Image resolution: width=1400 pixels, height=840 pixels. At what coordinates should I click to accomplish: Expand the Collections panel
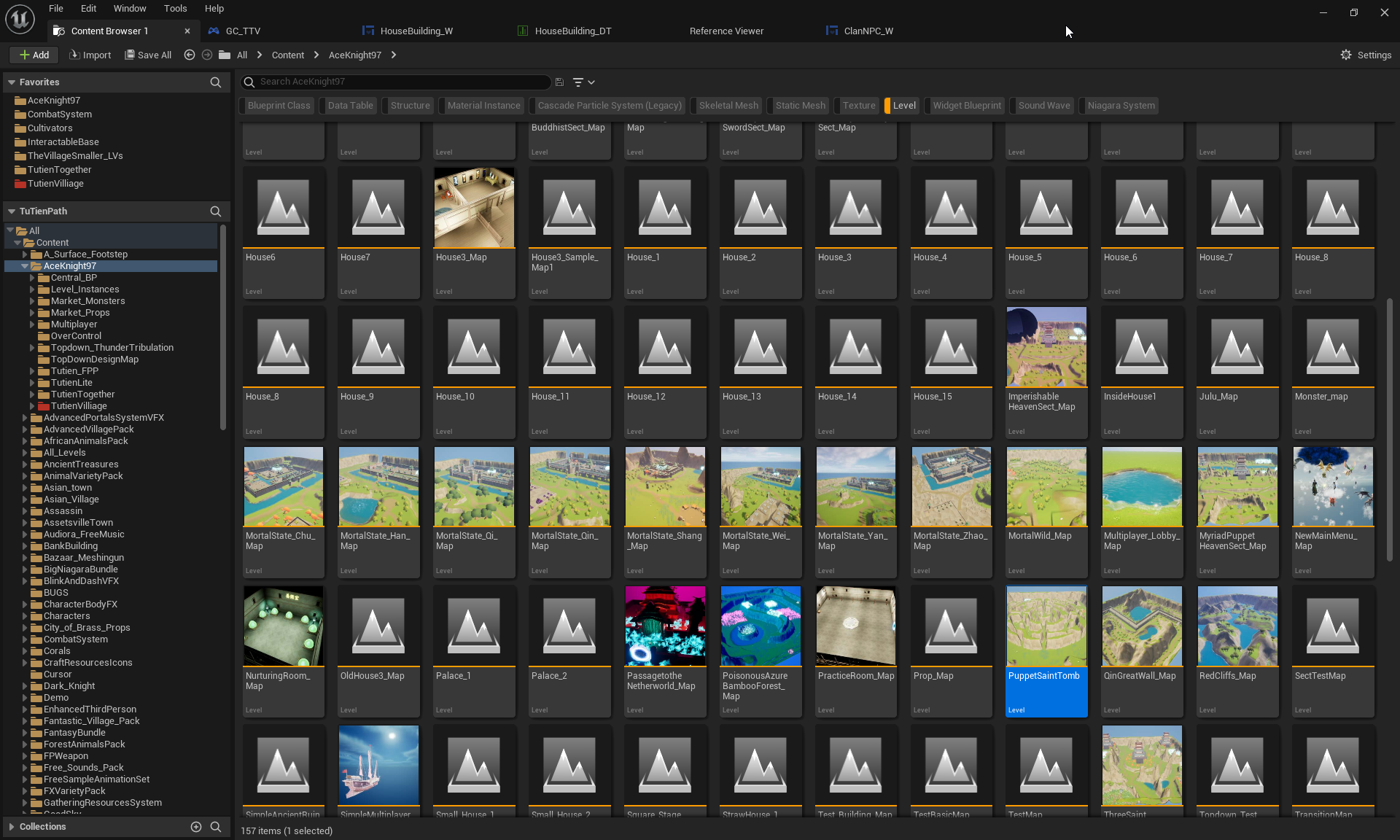[12, 826]
